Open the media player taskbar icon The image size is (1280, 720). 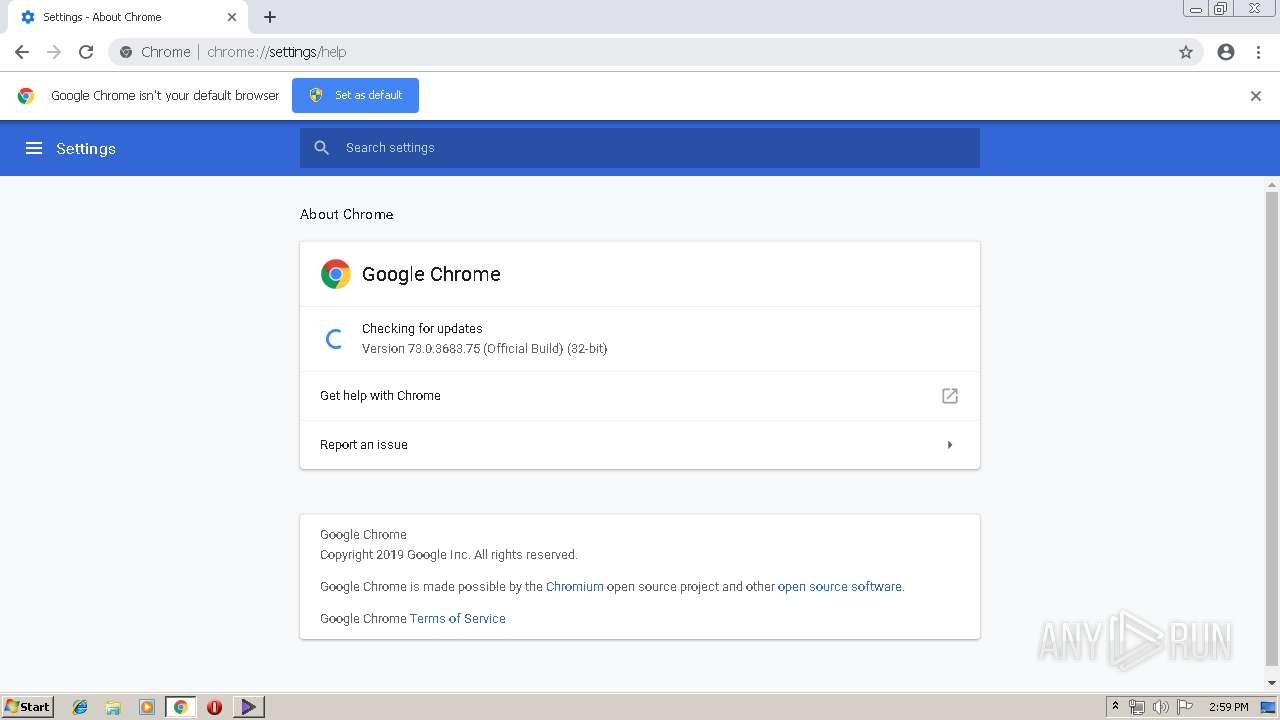point(147,707)
